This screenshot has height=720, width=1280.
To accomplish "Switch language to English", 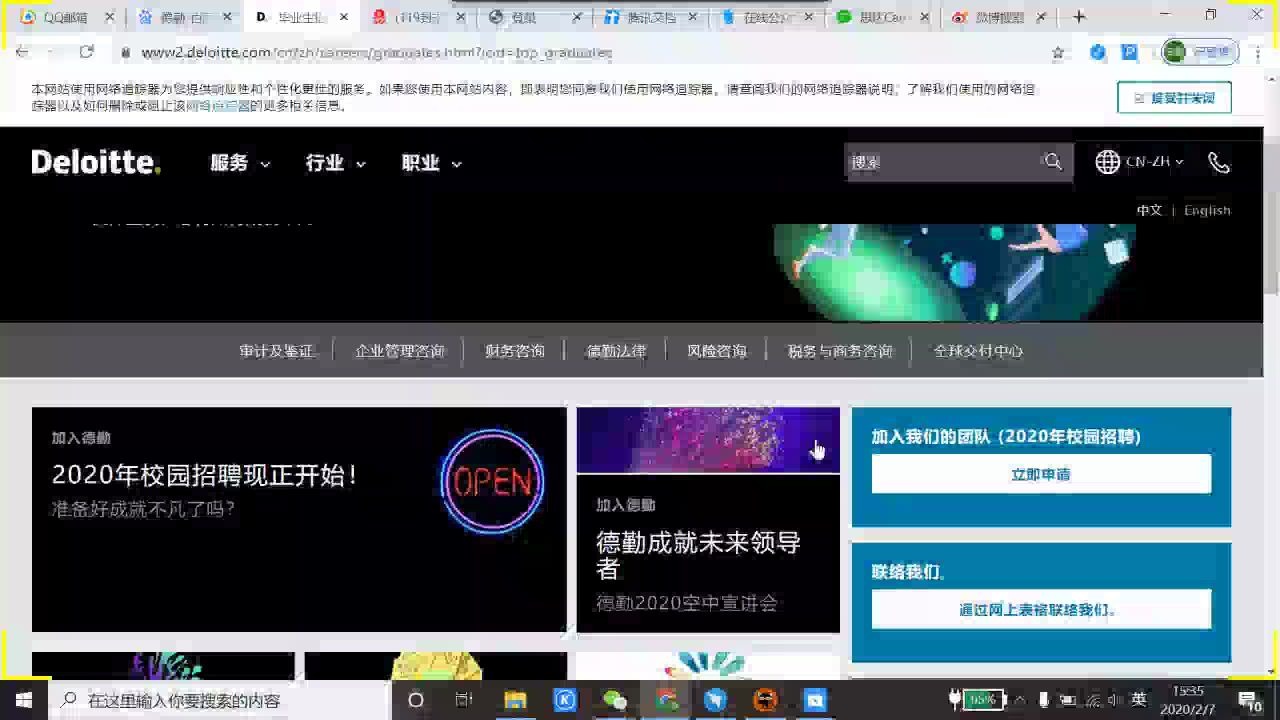I will (1207, 210).
